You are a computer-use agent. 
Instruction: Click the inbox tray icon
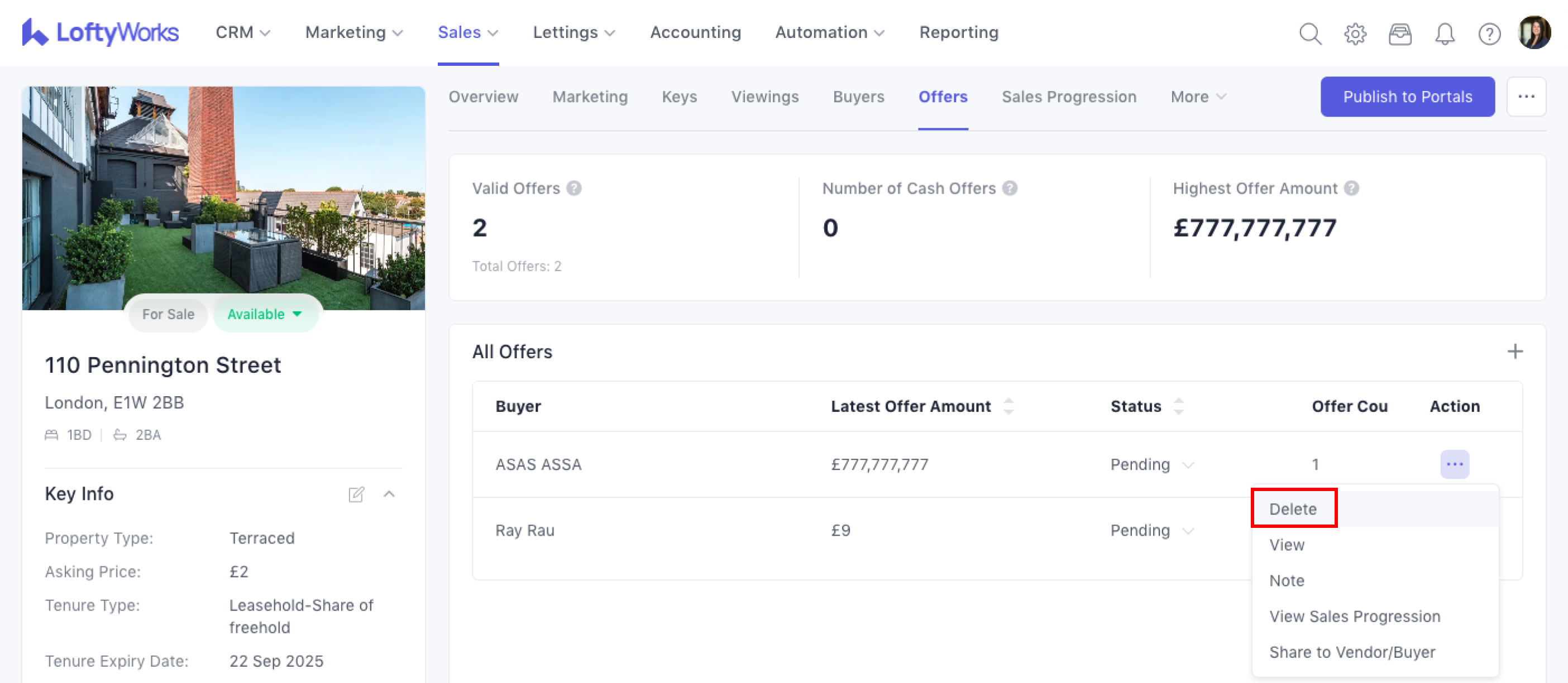(1399, 34)
